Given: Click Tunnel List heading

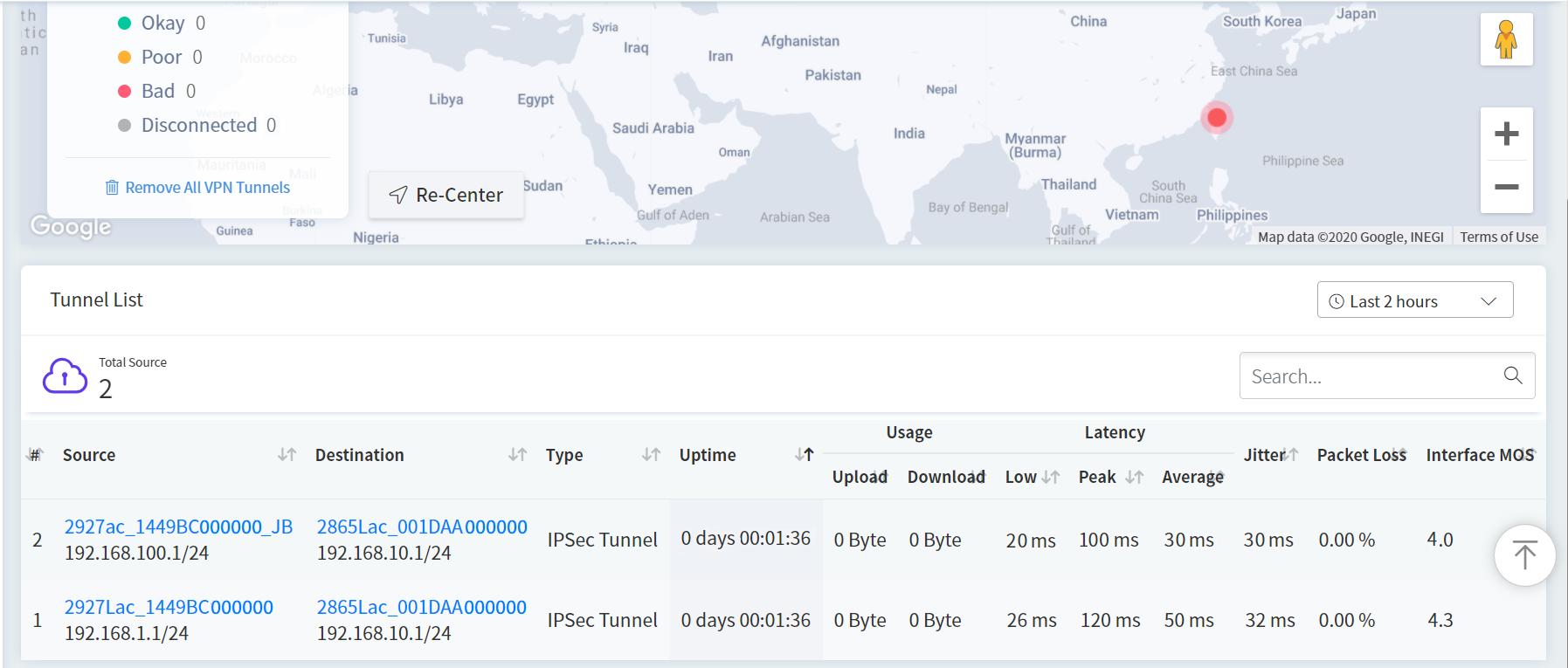Looking at the screenshot, I should 96,300.
